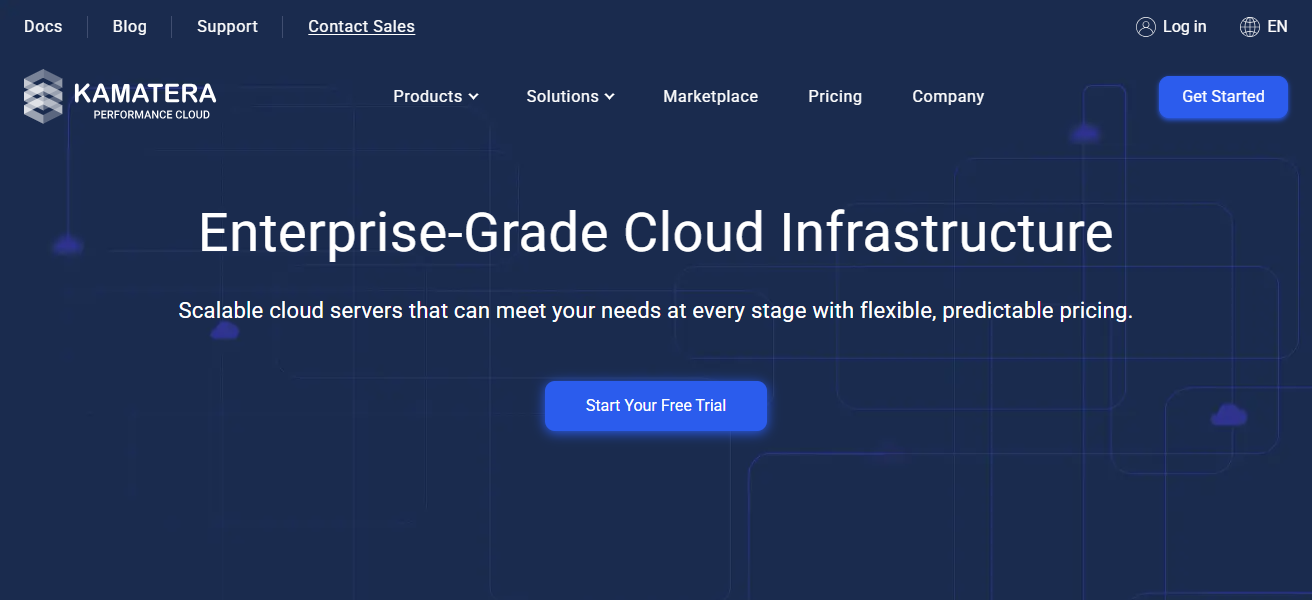Open the Pricing page
Image resolution: width=1312 pixels, height=600 pixels.
[834, 97]
